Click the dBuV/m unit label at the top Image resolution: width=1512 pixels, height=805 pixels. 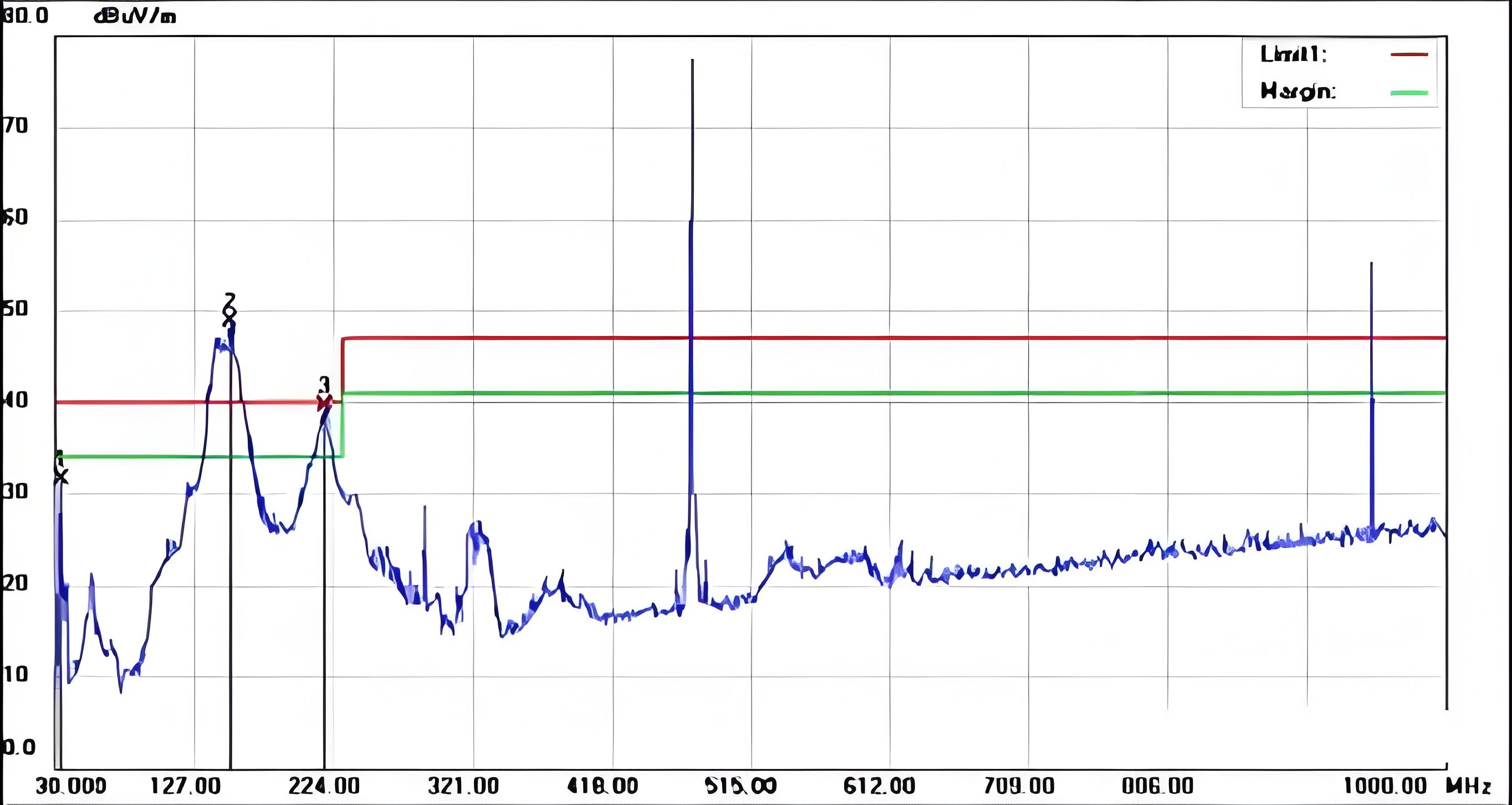click(135, 17)
